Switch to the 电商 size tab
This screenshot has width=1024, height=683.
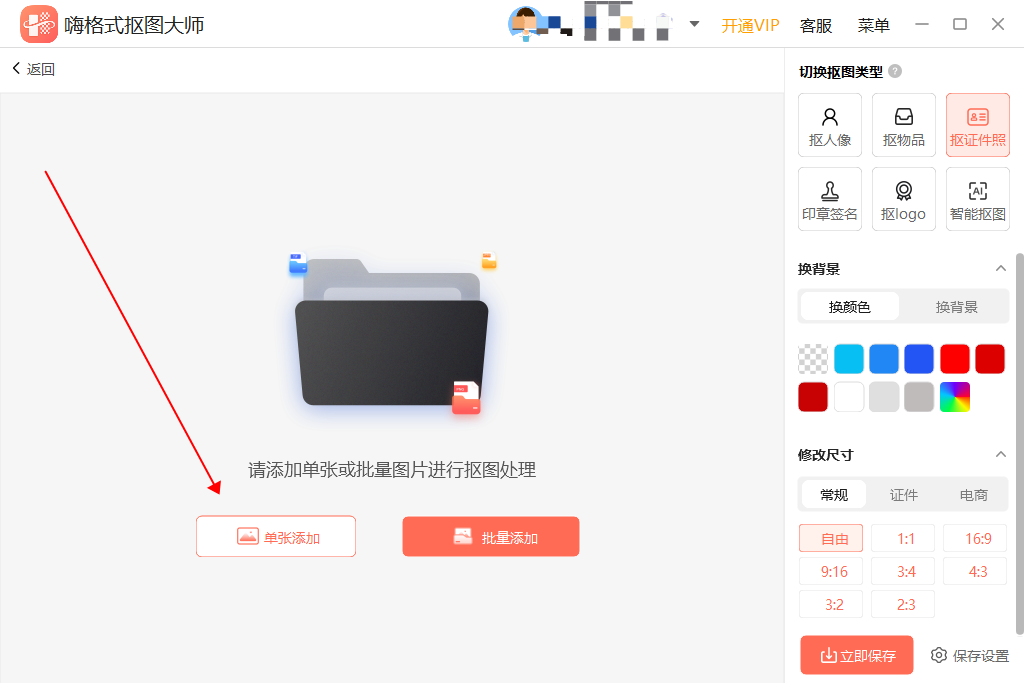974,495
